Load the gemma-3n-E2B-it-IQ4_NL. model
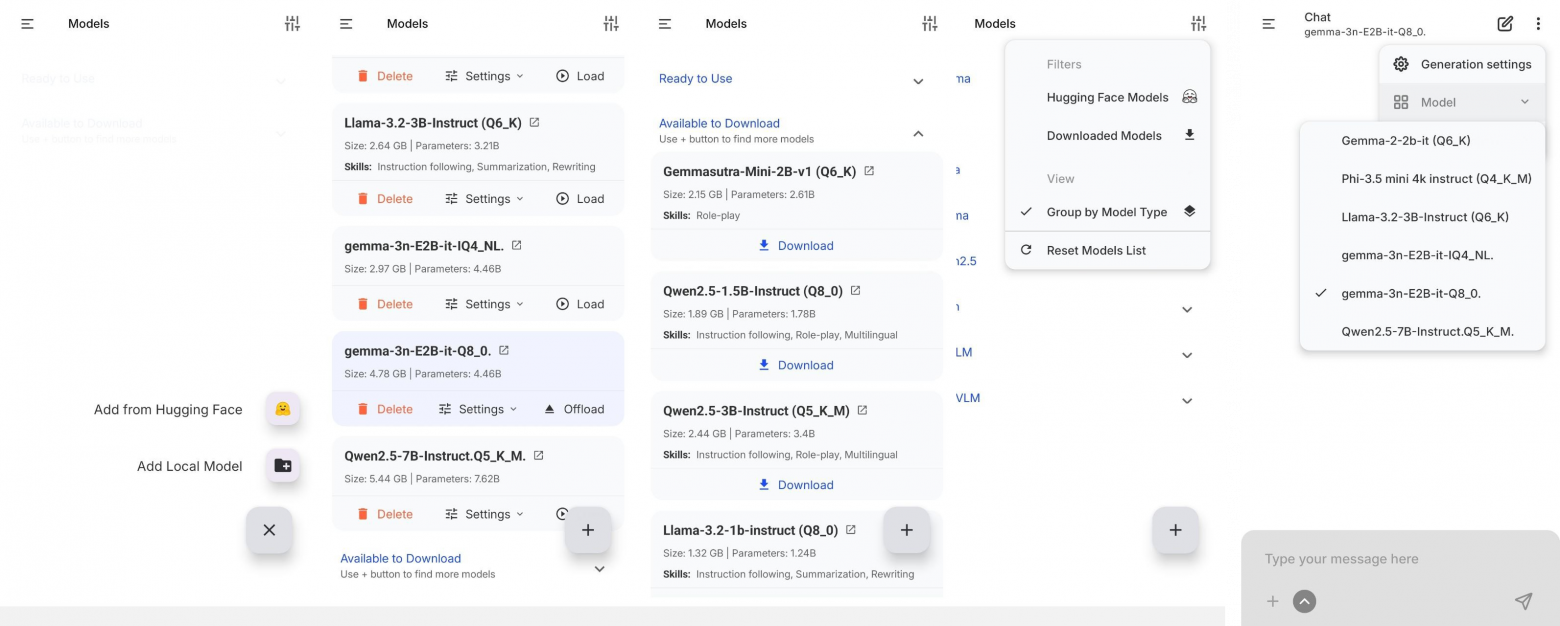1560x626 pixels. 580,304
